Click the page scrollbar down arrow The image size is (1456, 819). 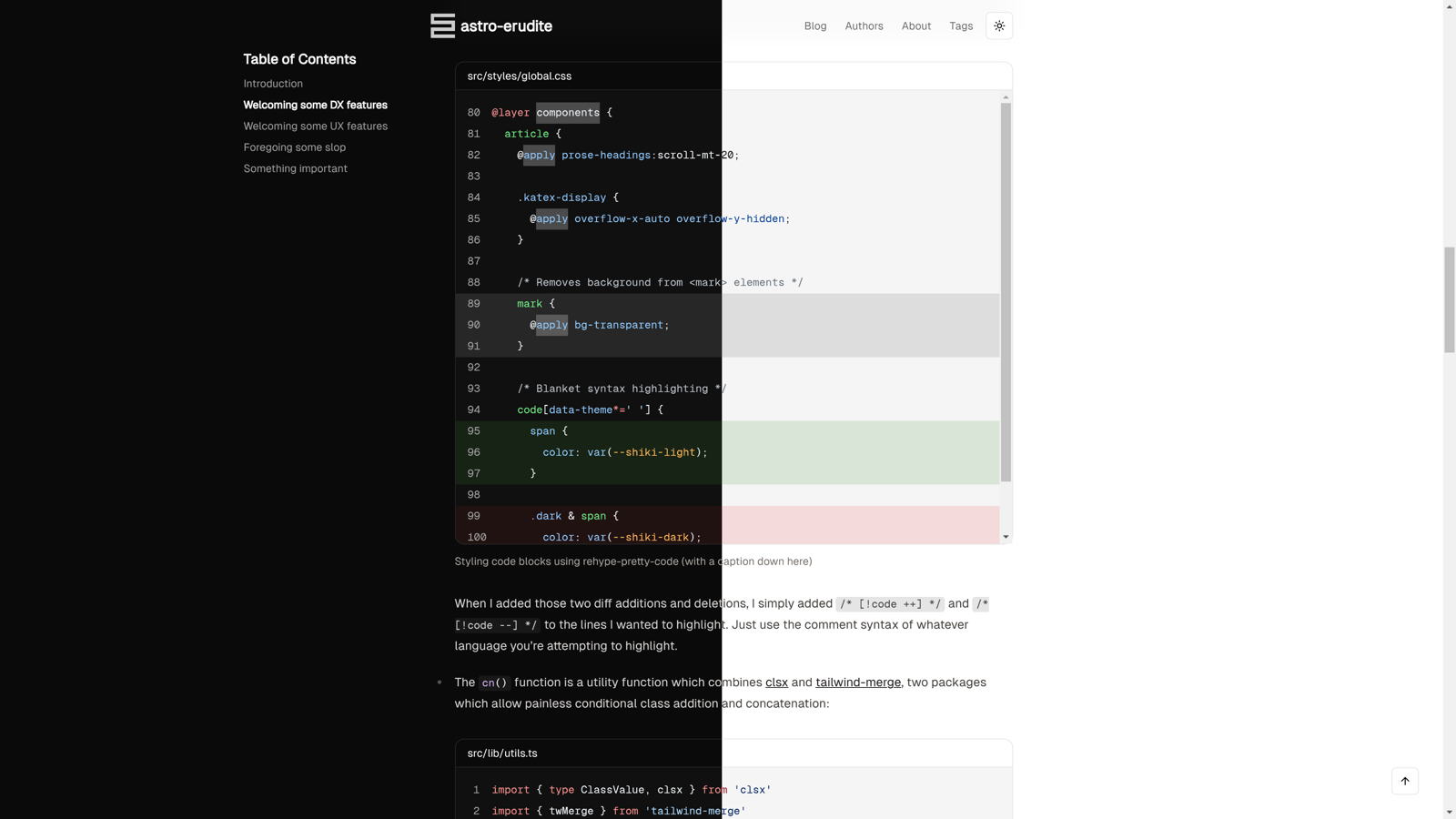tap(1450, 812)
